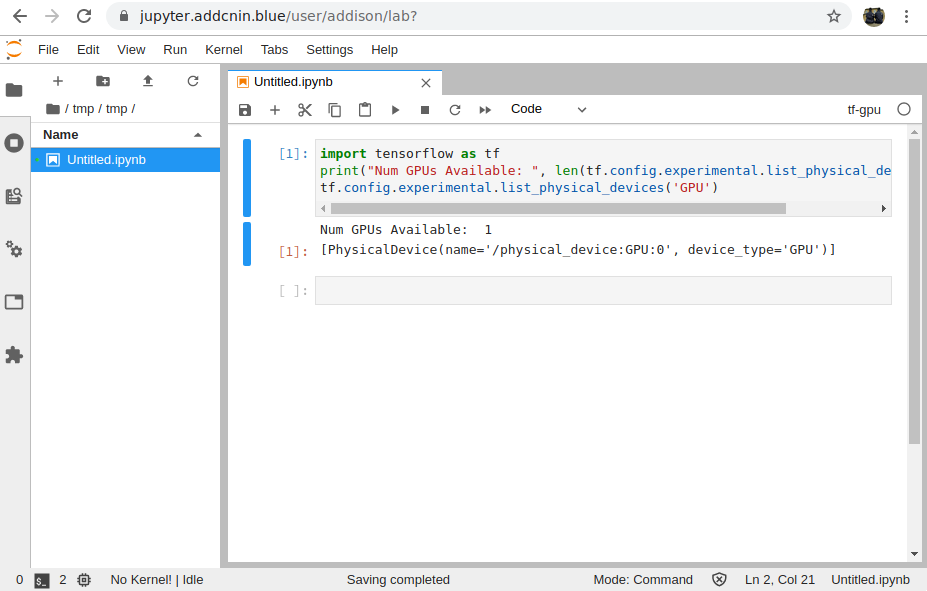The width and height of the screenshot is (927, 591).
Task: Sort files by the Name column header
Action: 125,135
